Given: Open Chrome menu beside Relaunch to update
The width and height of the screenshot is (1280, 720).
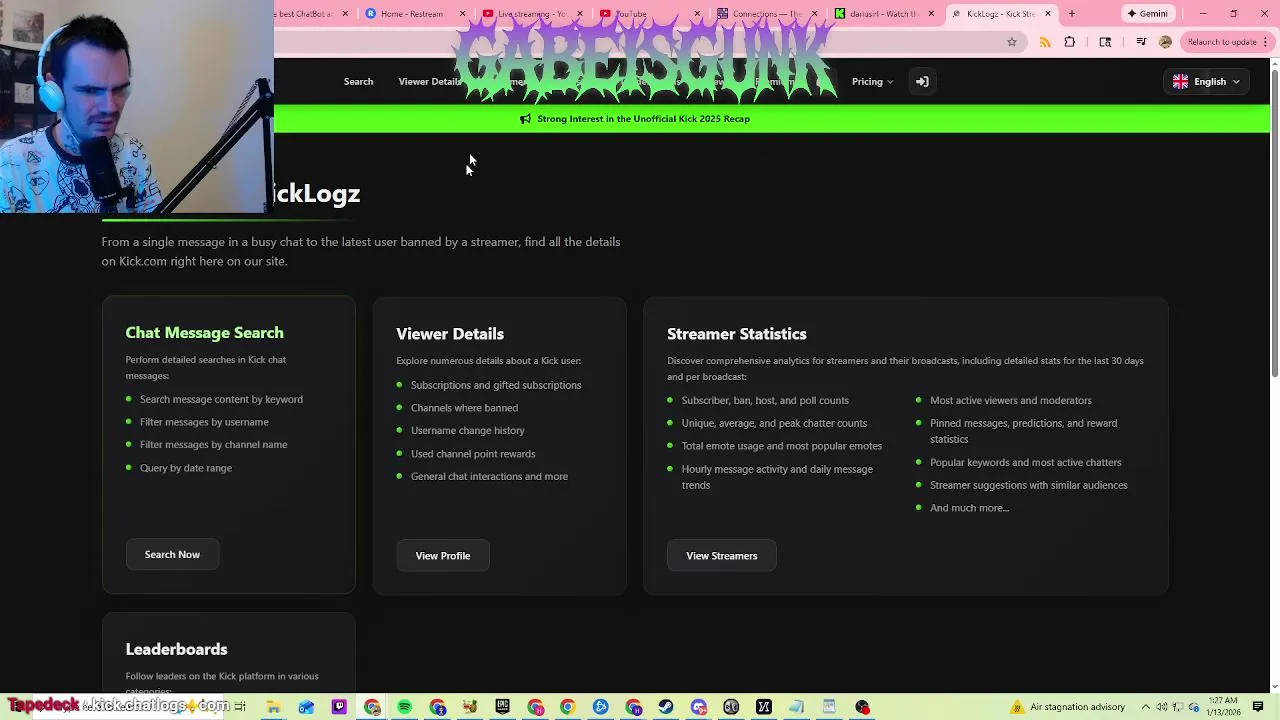Looking at the screenshot, I should [1265, 42].
